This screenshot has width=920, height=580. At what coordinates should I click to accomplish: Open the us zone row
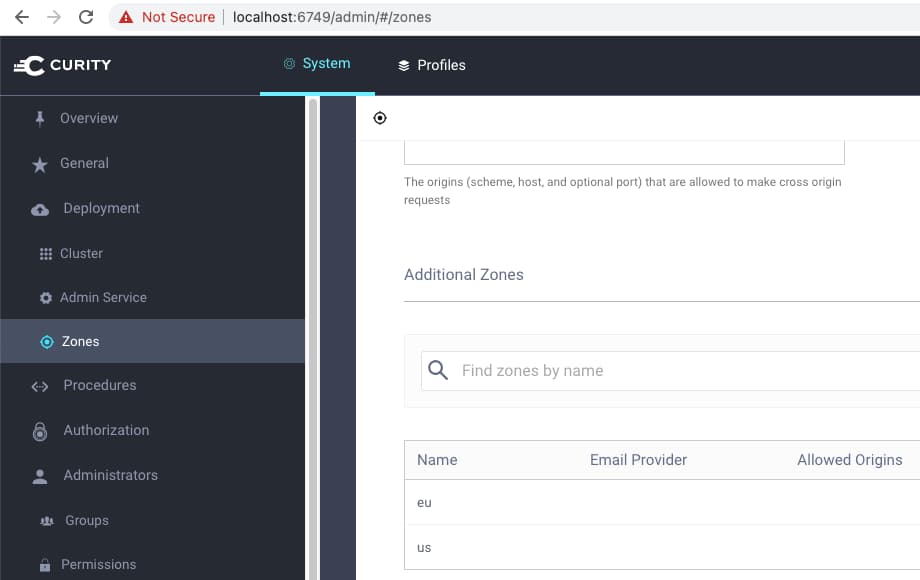click(x=424, y=548)
